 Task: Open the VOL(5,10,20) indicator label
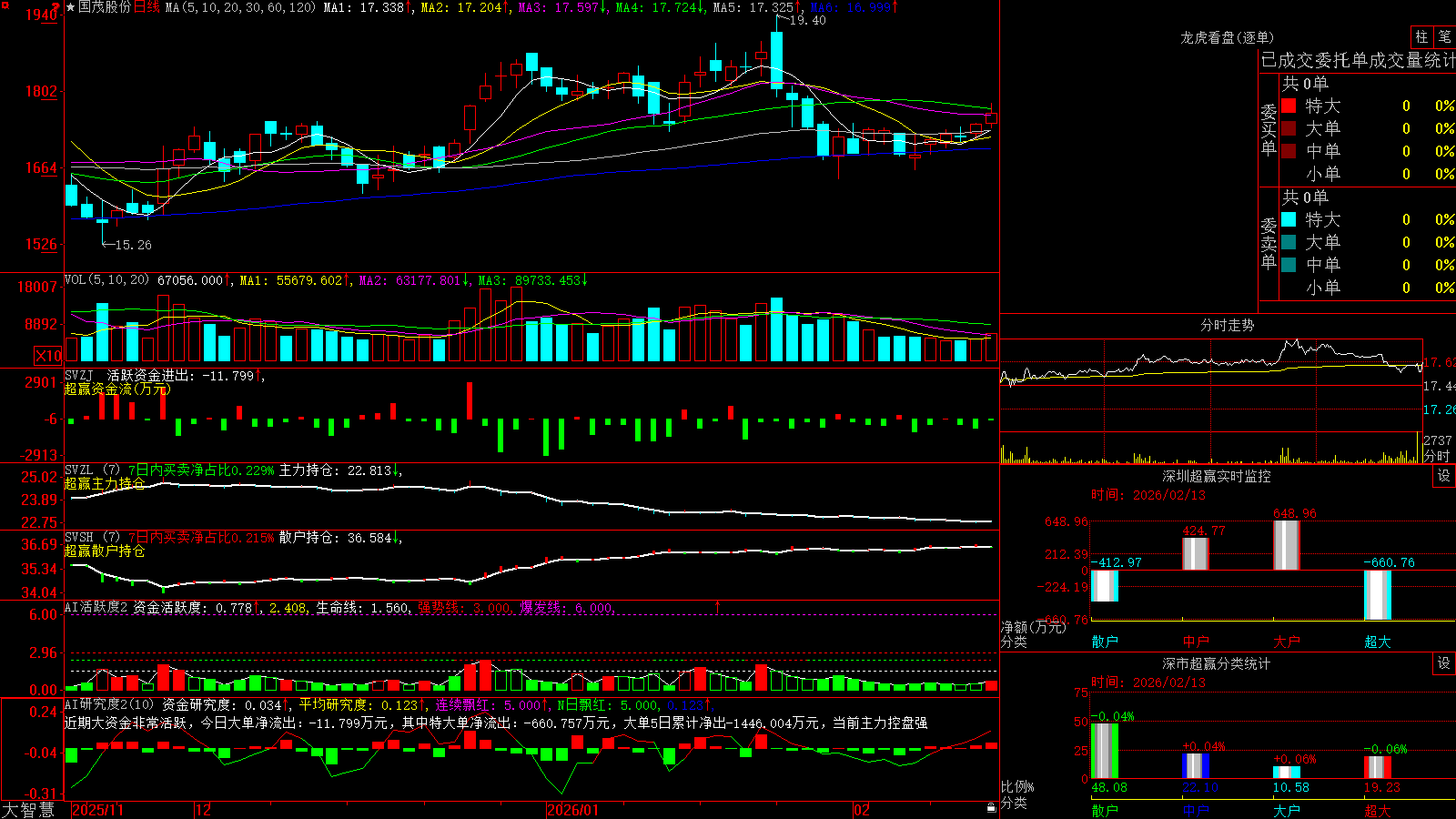[106, 279]
